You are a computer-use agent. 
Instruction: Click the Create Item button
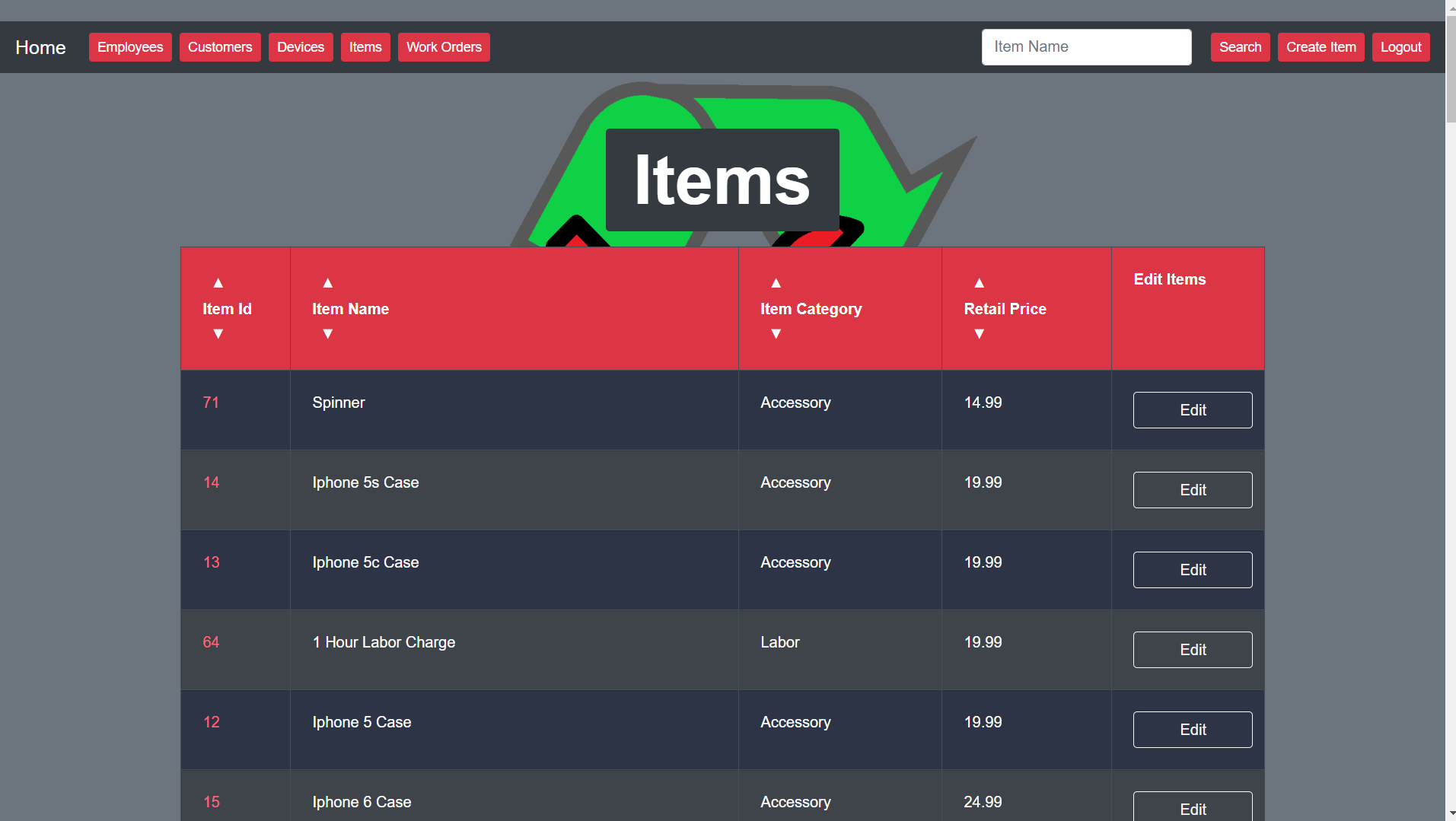coord(1321,47)
